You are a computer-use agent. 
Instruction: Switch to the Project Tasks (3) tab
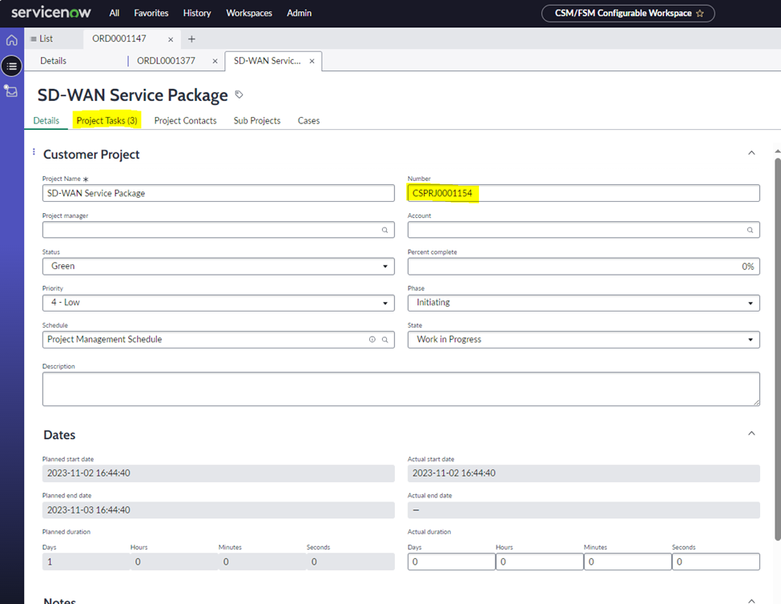coord(107,121)
